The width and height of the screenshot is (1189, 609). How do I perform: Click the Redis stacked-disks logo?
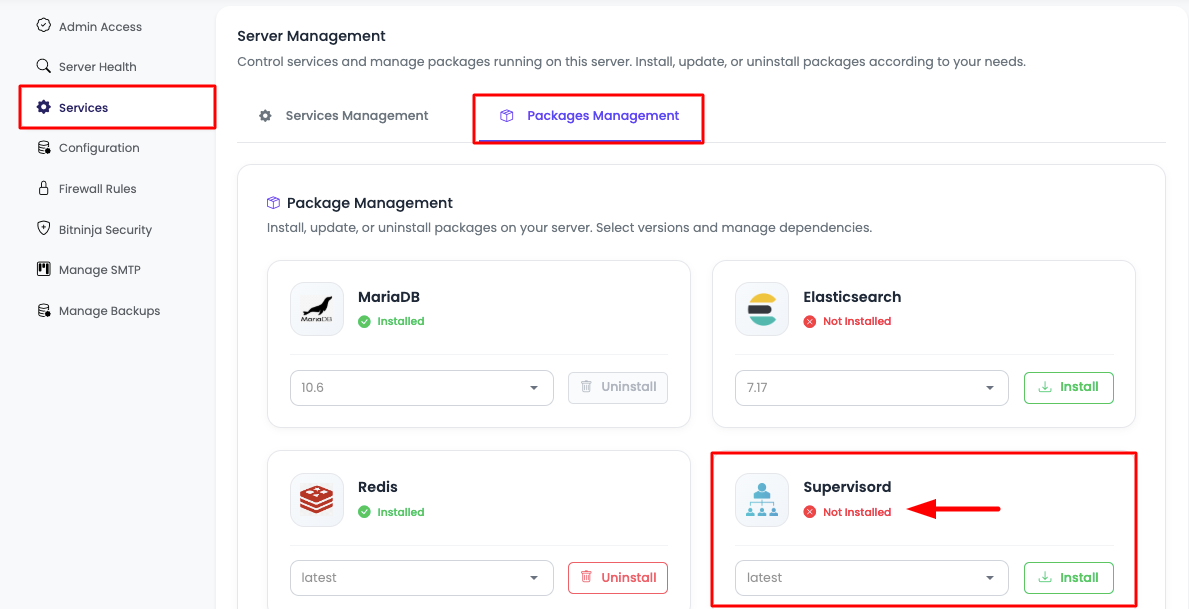click(316, 498)
